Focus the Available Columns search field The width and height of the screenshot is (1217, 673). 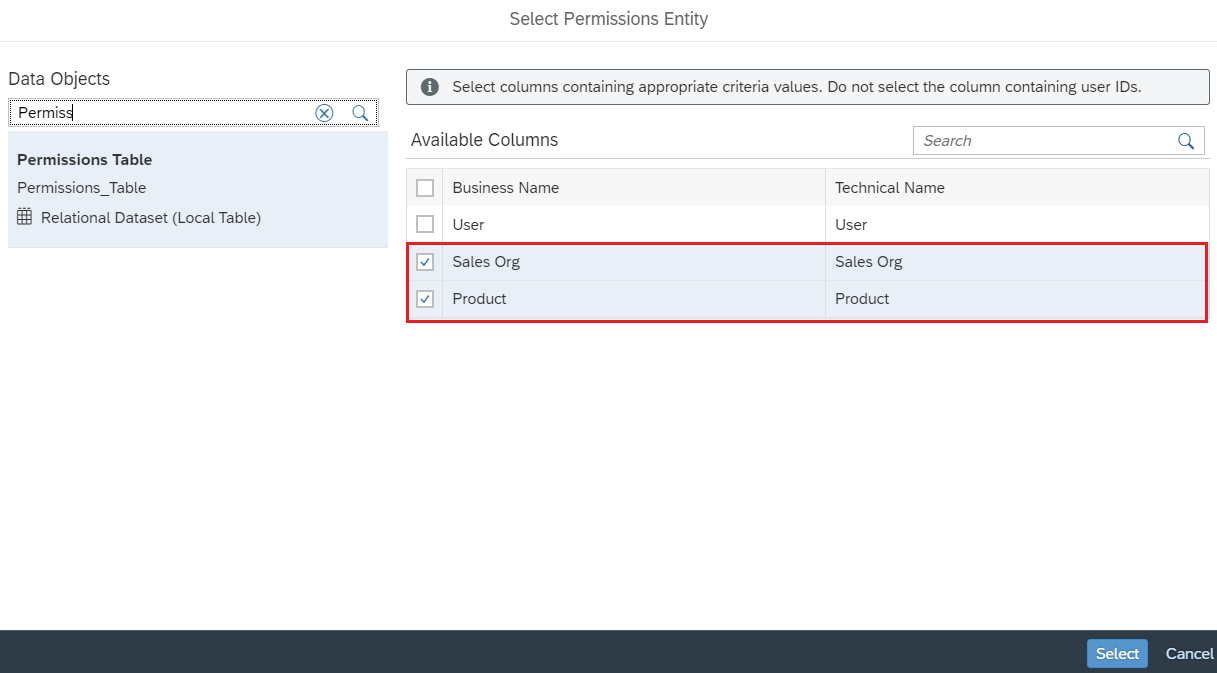pos(1044,141)
